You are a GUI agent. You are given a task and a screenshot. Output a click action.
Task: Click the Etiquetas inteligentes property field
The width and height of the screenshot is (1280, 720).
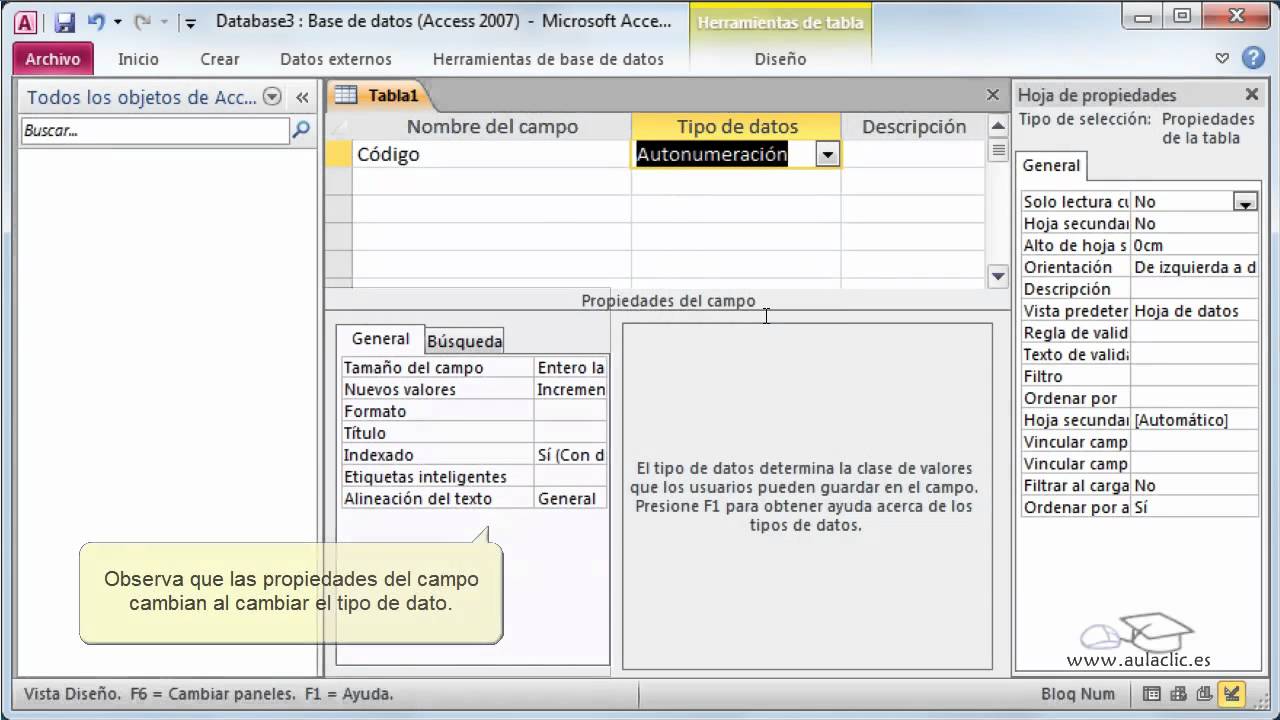pos(570,478)
